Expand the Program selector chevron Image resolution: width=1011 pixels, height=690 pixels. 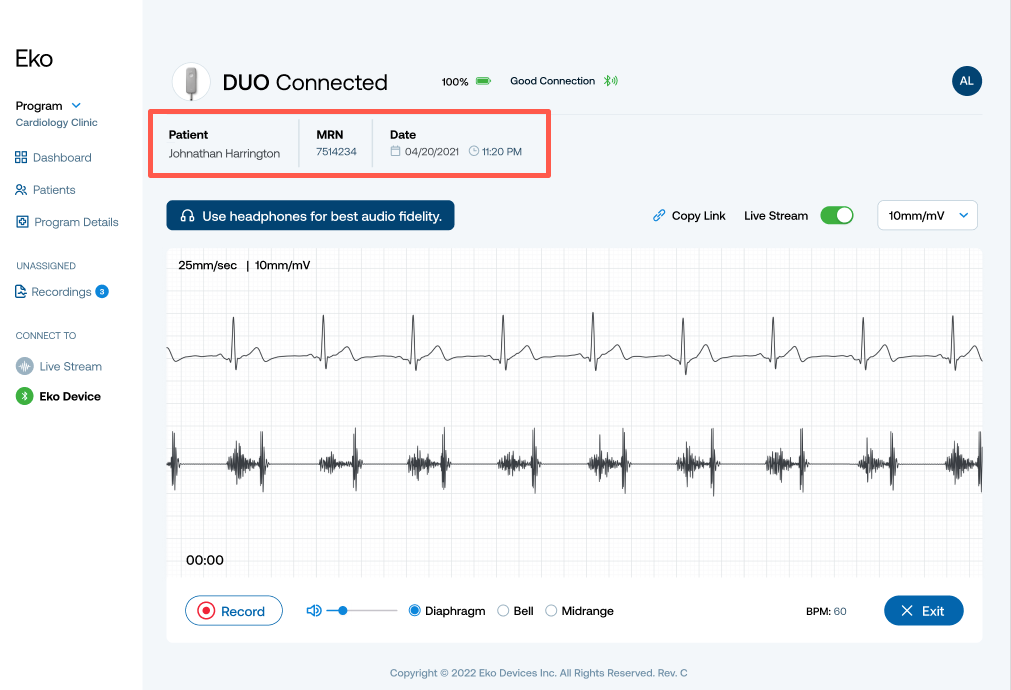click(x=77, y=106)
